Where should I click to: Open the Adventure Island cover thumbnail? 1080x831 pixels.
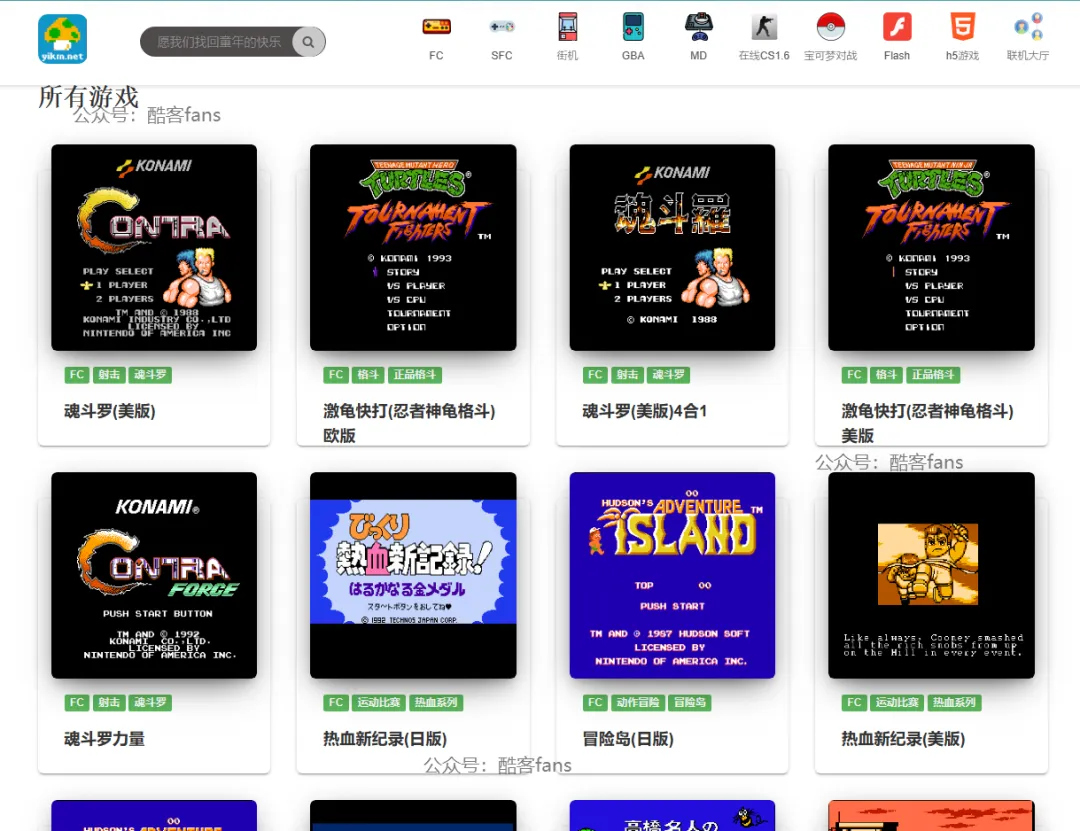tap(672, 575)
